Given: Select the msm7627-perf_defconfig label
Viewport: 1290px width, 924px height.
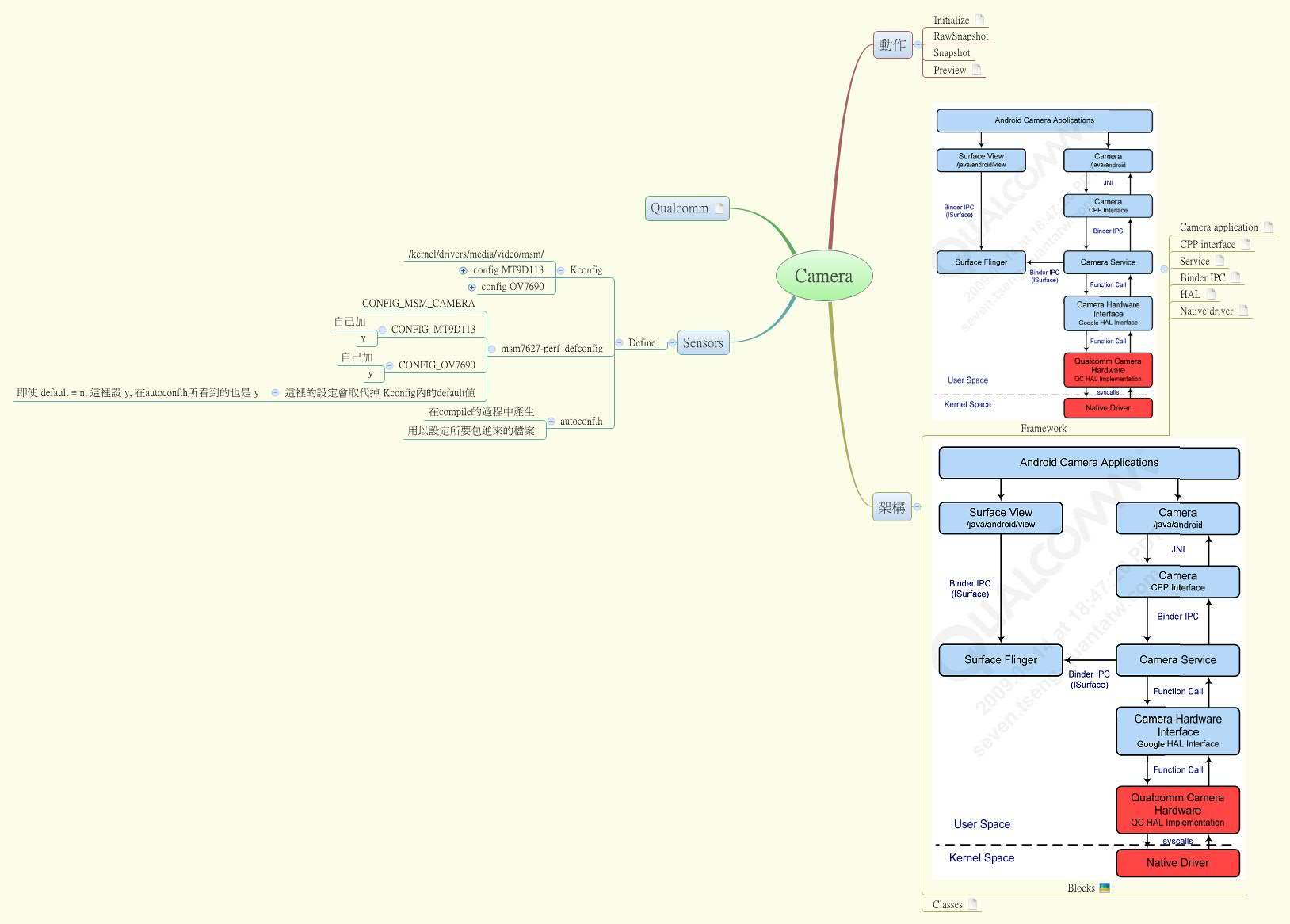Looking at the screenshot, I should pyautogui.click(x=551, y=349).
